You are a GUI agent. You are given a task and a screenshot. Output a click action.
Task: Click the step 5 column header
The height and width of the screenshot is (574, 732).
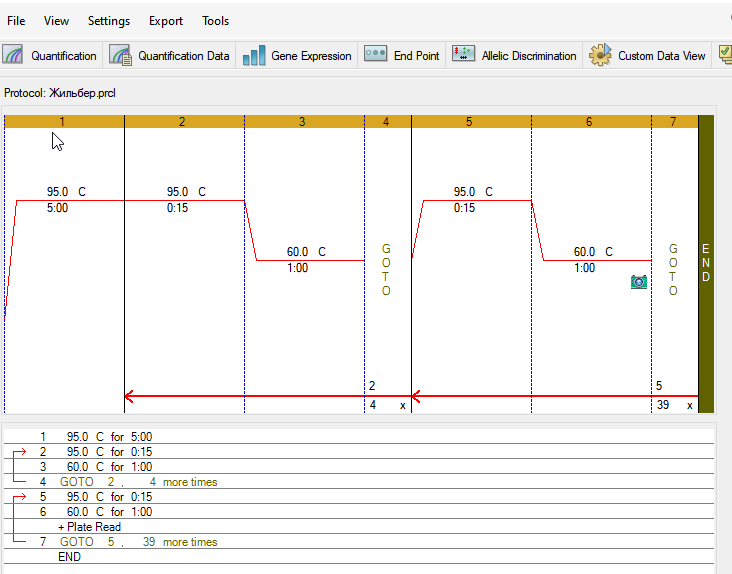(x=470, y=121)
